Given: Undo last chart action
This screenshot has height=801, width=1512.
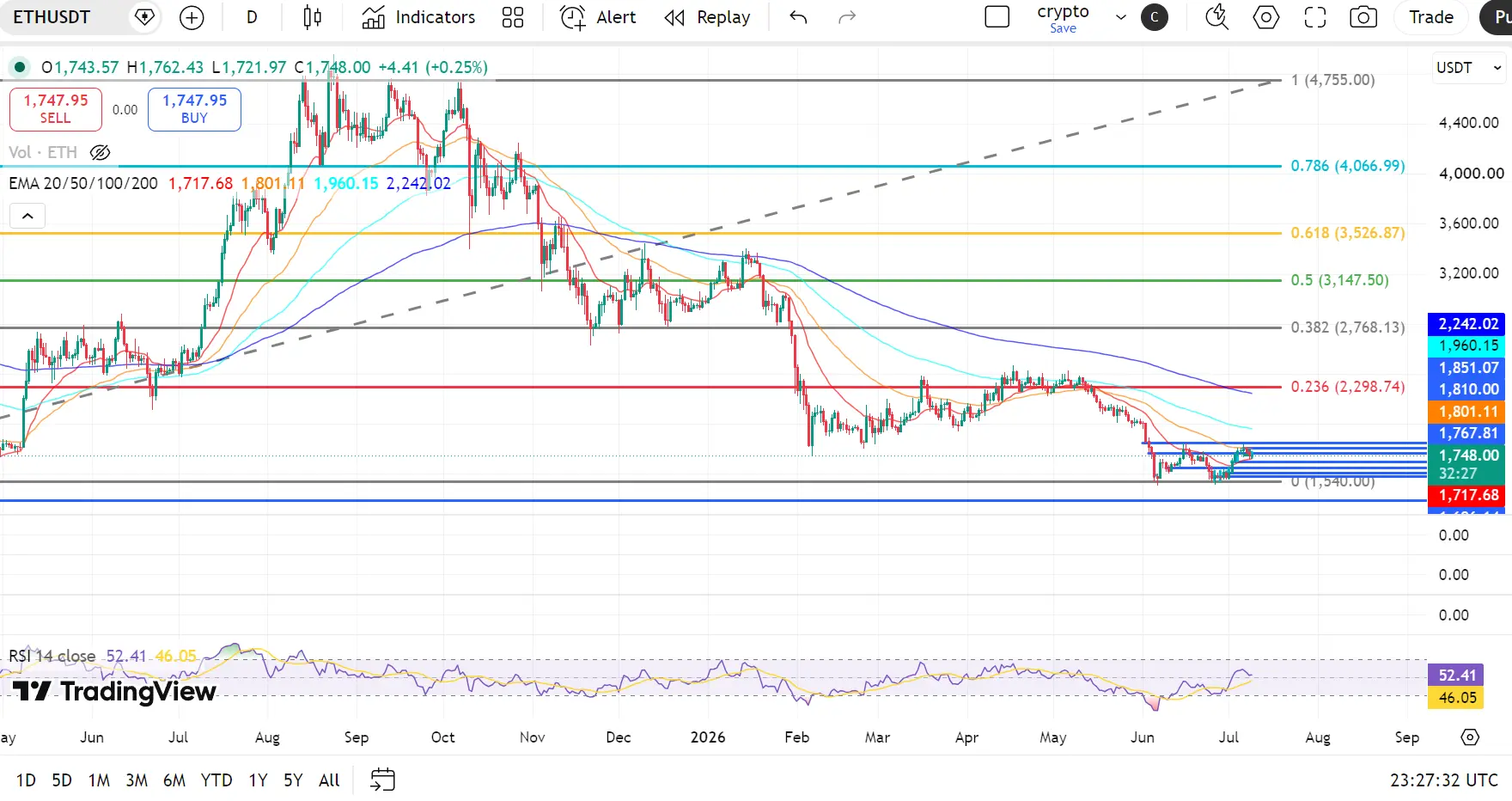Looking at the screenshot, I should pos(798,17).
